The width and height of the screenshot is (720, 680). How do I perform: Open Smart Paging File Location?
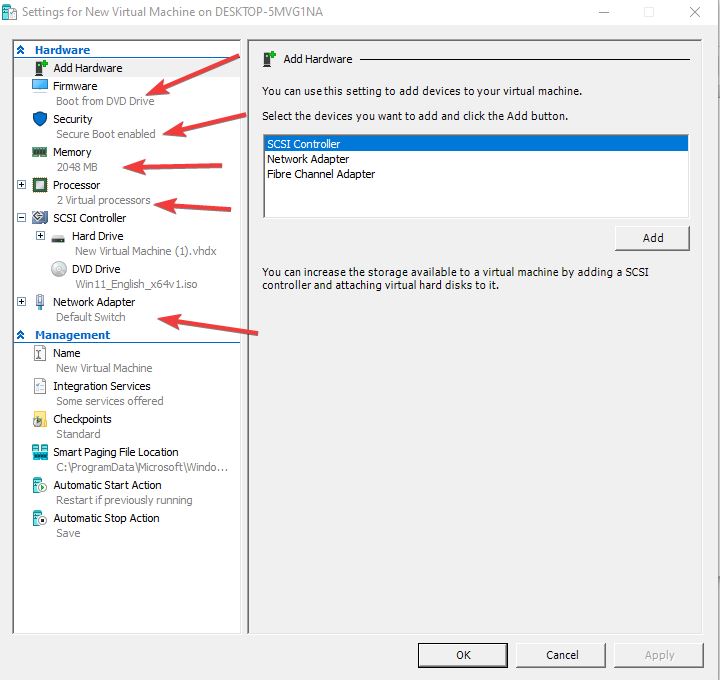tap(116, 452)
